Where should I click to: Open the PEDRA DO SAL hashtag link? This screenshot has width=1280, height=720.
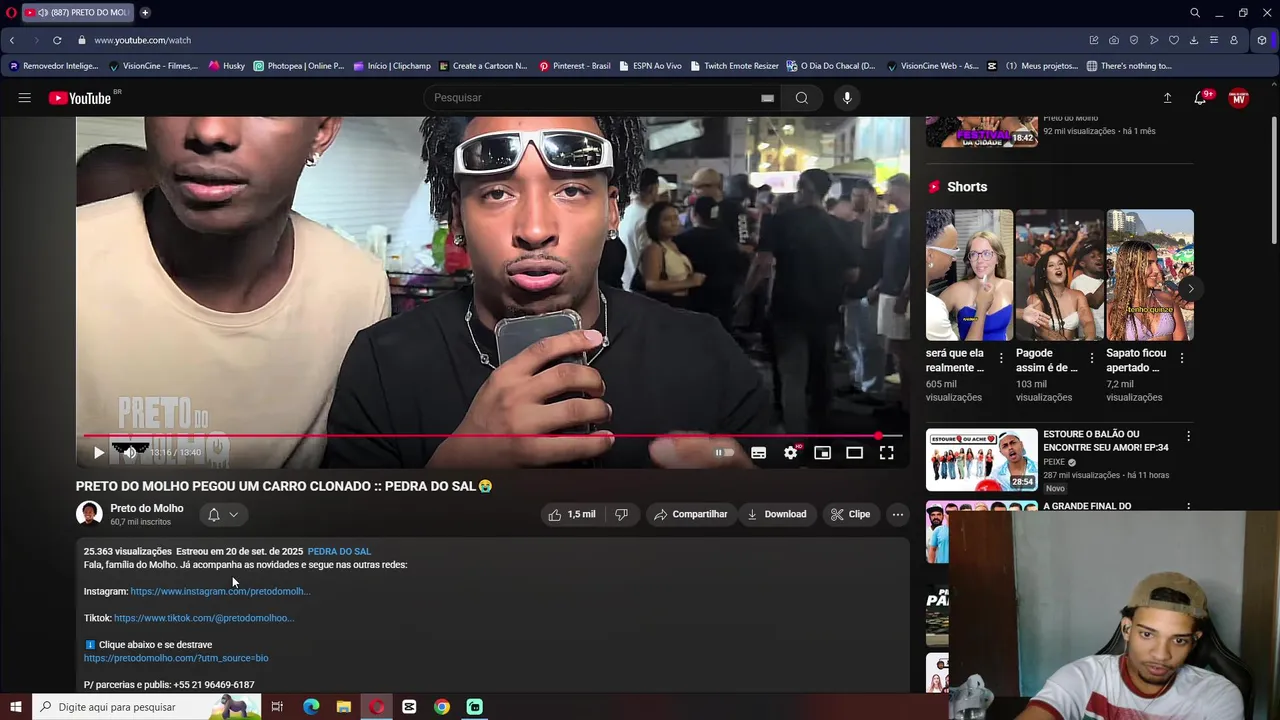(339, 551)
